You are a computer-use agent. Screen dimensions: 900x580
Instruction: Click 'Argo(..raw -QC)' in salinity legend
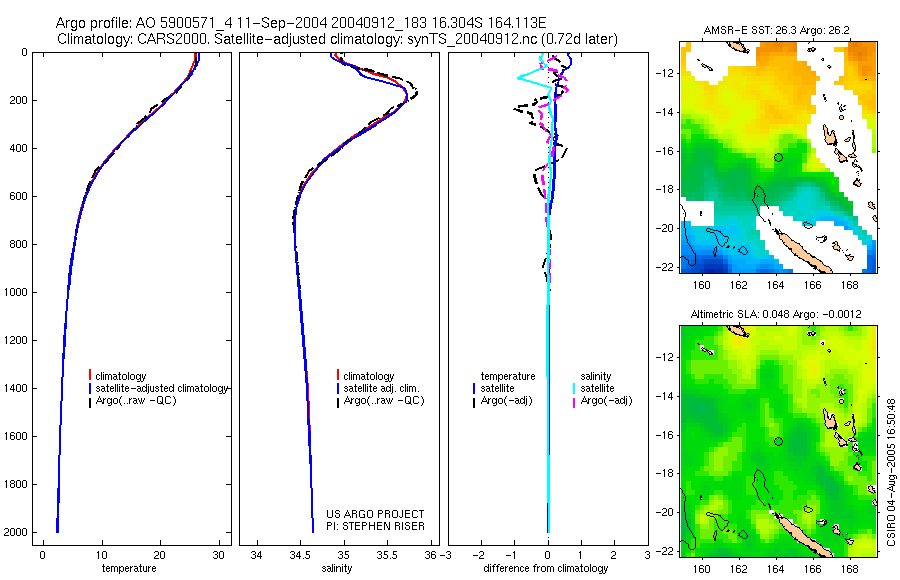coord(383,400)
